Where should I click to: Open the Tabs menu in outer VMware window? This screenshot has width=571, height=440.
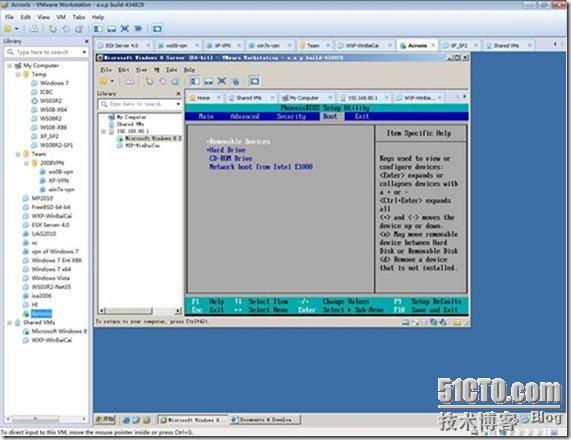[79, 17]
